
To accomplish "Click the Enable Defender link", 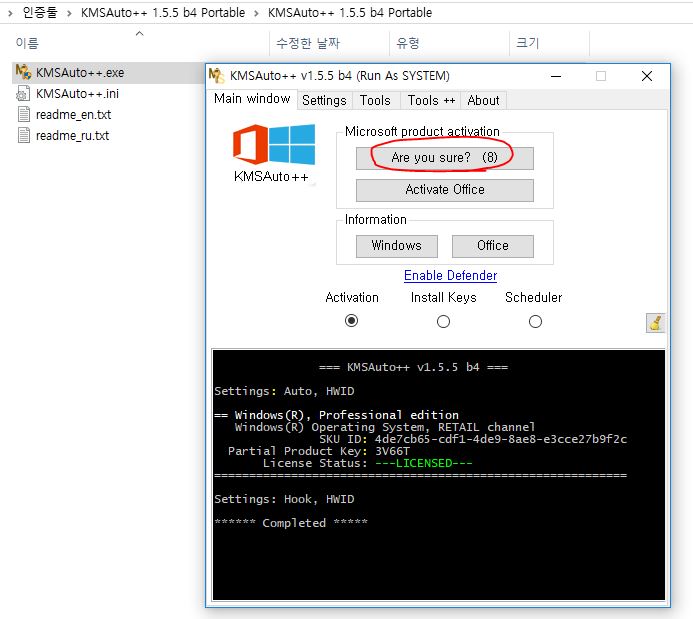I will (450, 275).
